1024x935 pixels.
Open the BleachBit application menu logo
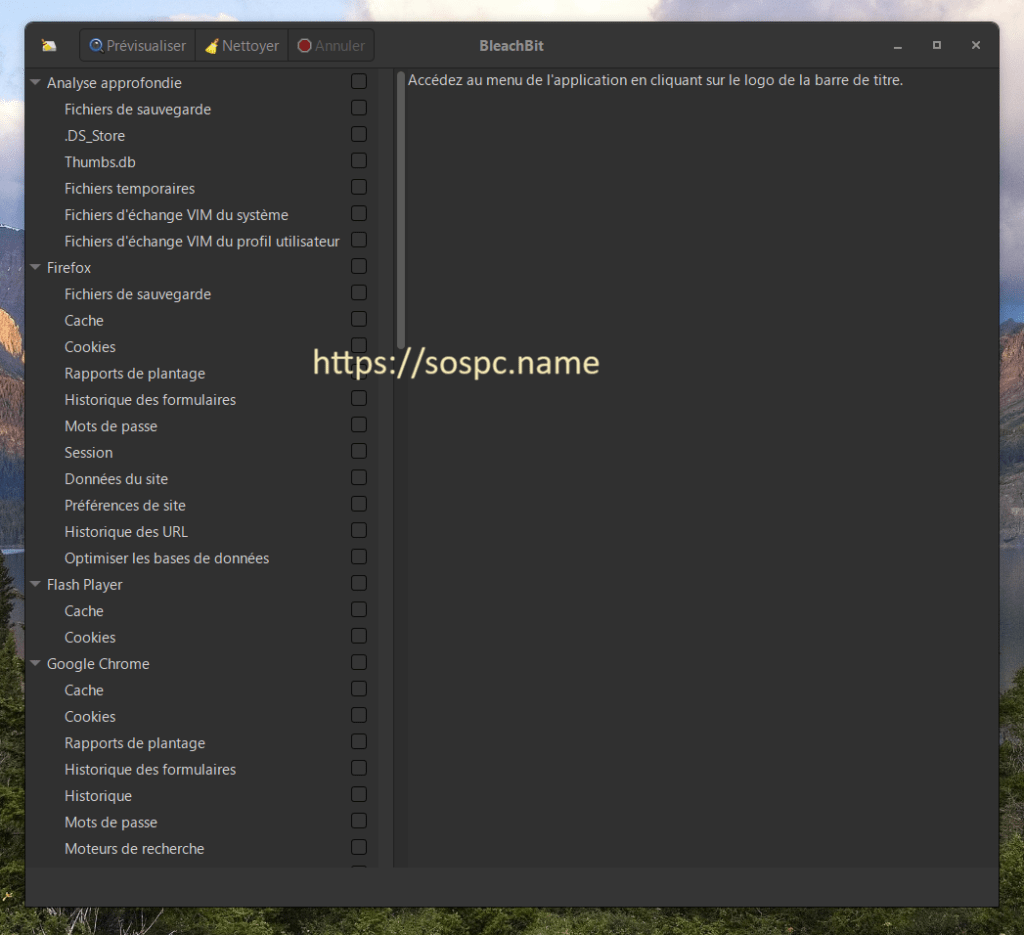tap(49, 46)
